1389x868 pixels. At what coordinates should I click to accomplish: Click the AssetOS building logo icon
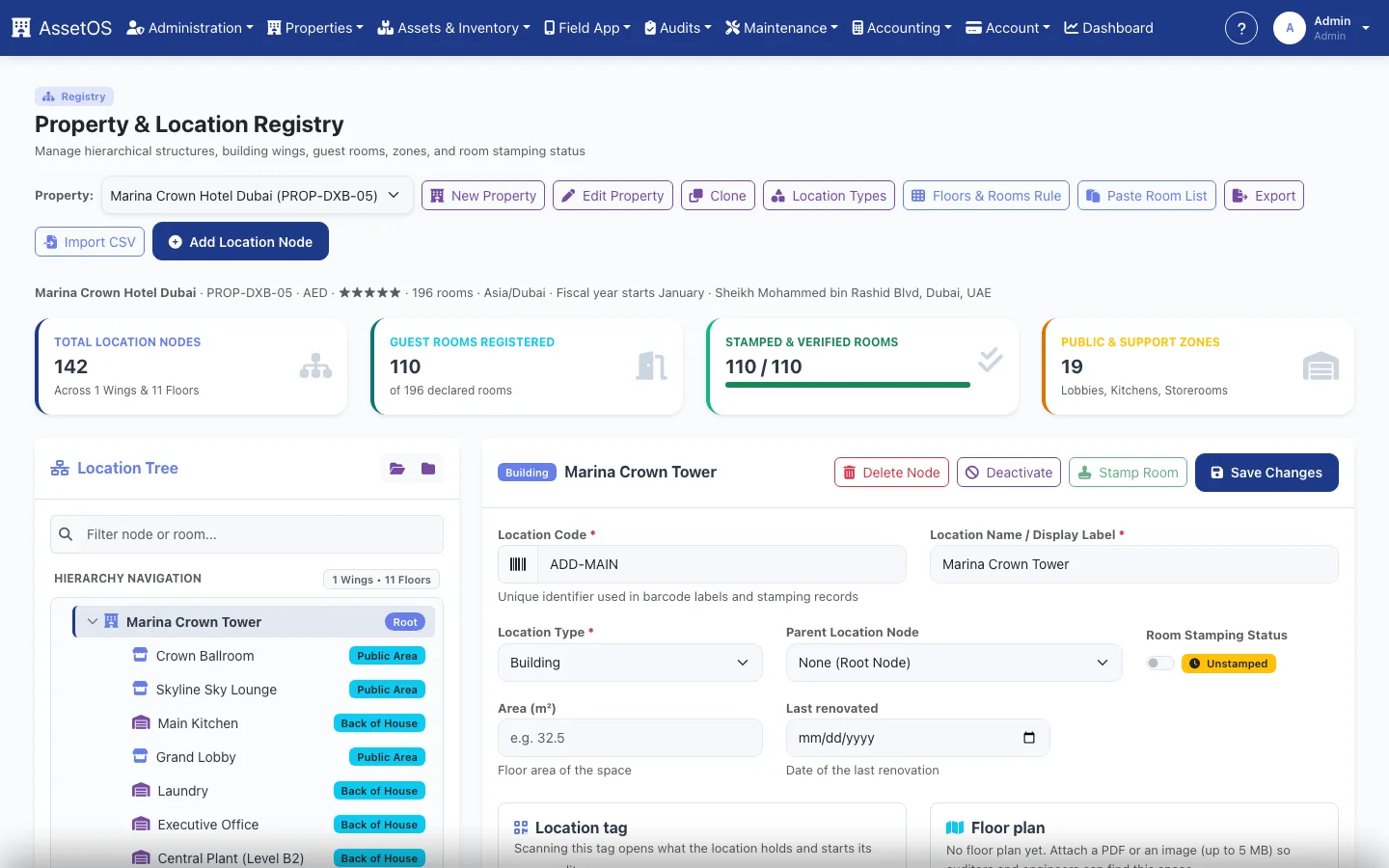pyautogui.click(x=21, y=28)
